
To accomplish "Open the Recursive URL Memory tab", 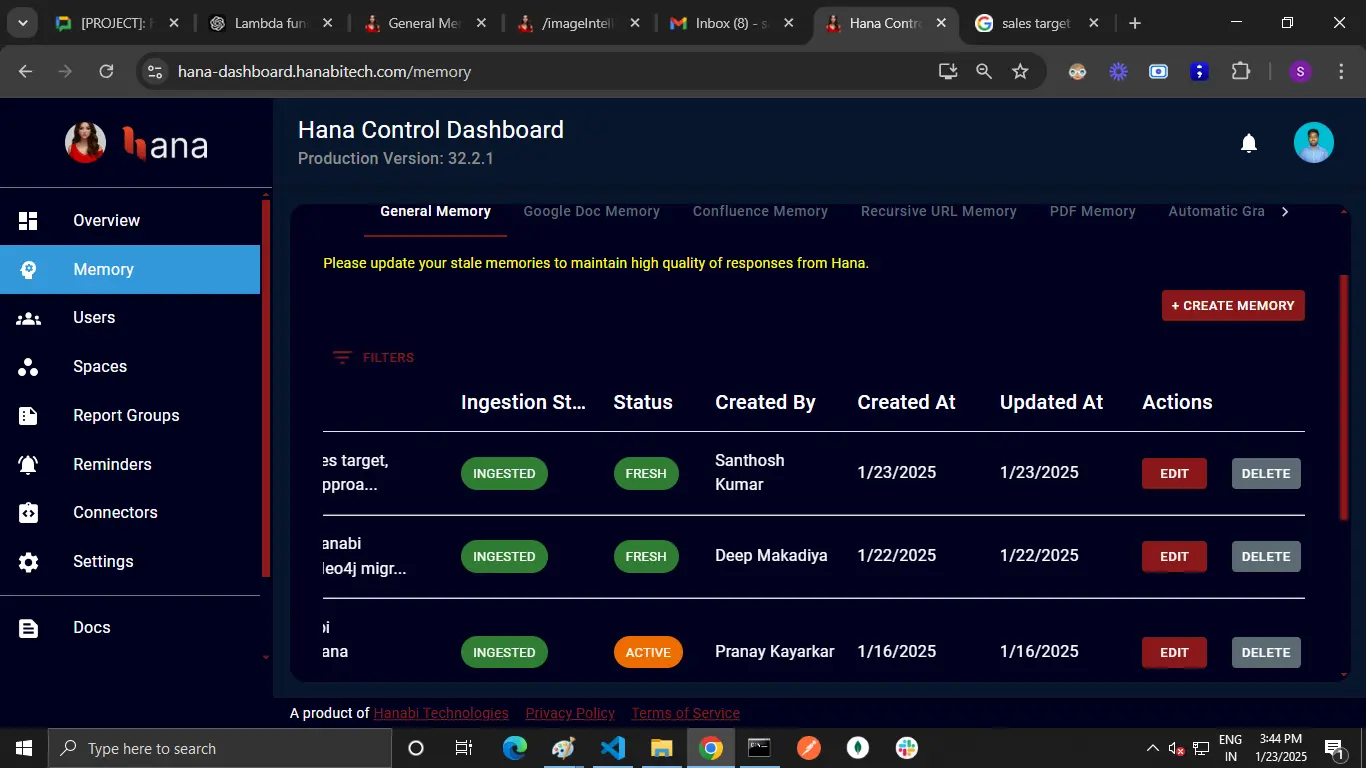I will point(938,211).
